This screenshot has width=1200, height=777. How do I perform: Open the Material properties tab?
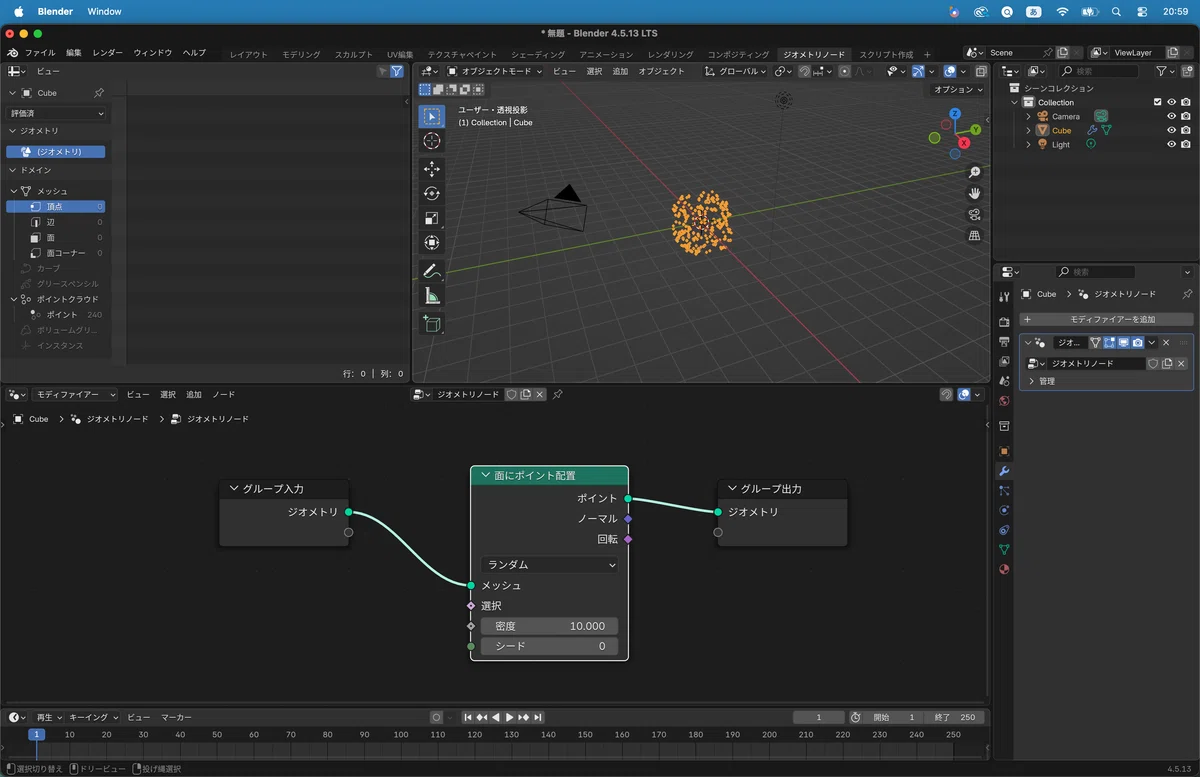(1004, 569)
